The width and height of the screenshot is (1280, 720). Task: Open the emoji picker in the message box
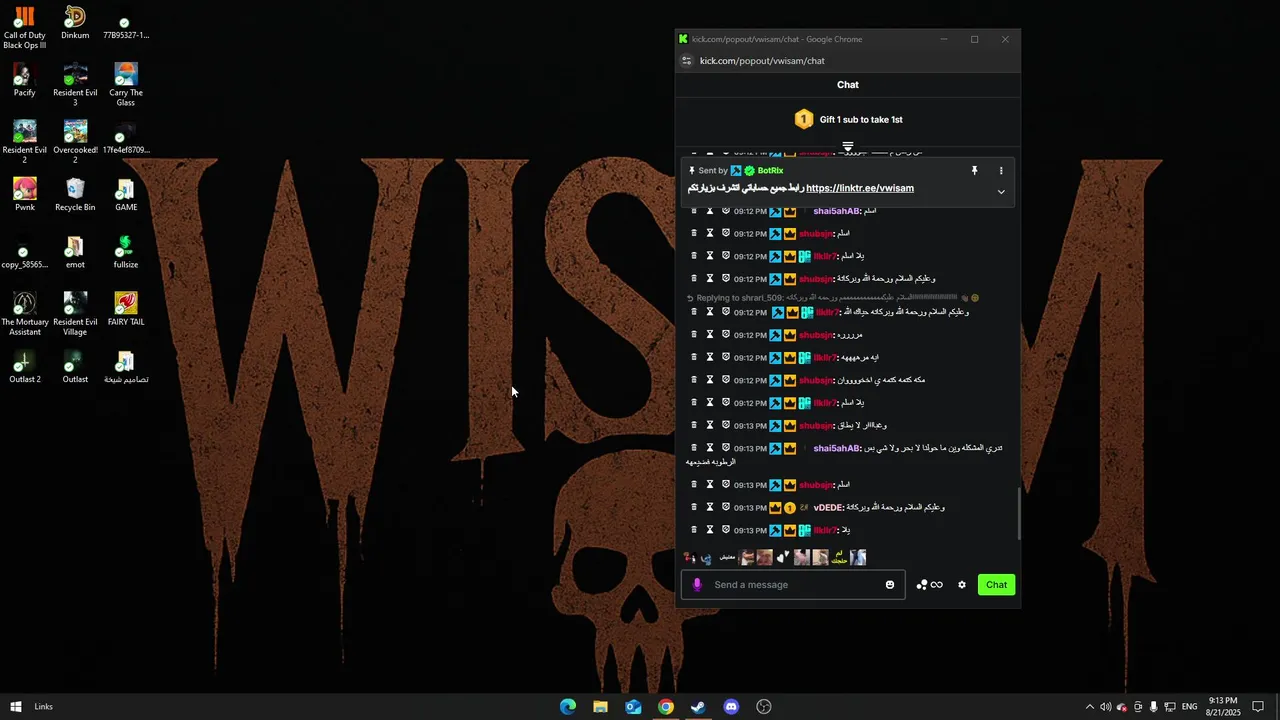(x=890, y=585)
